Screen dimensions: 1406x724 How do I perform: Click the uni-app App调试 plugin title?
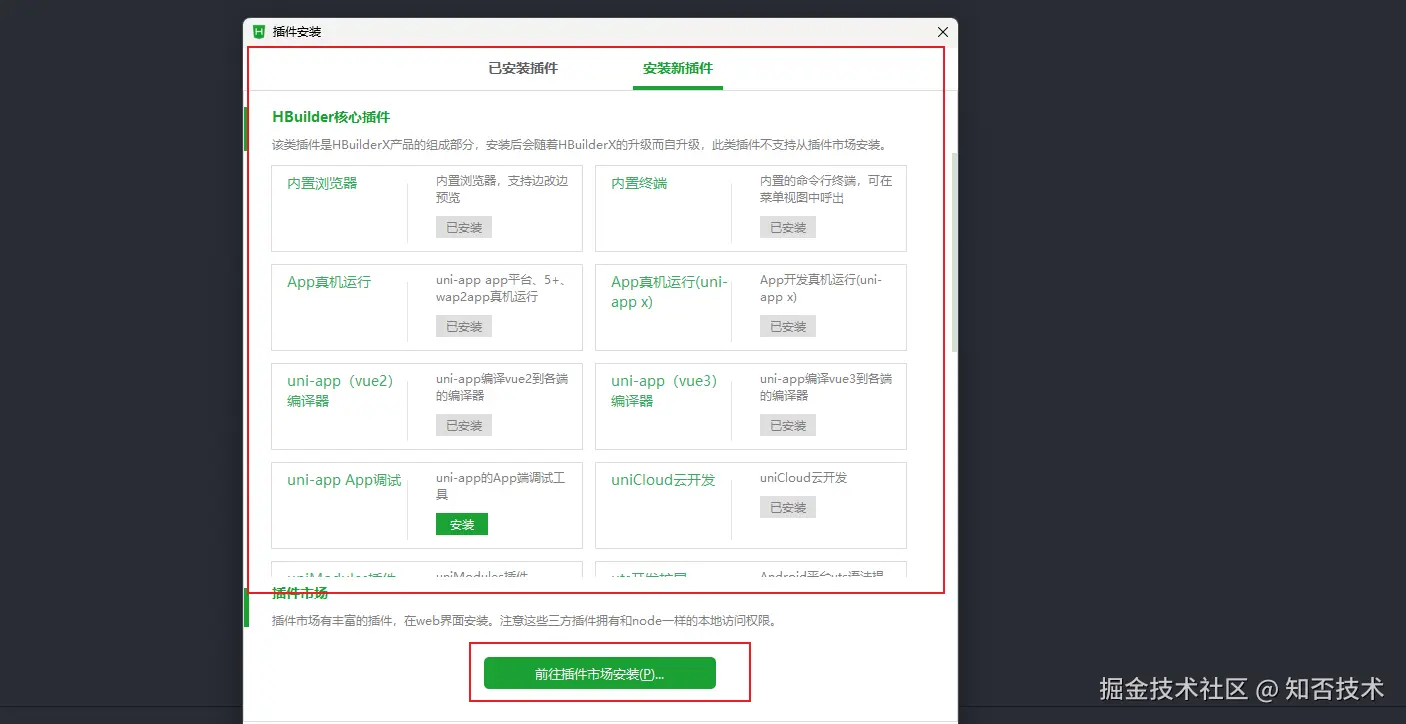pos(344,480)
